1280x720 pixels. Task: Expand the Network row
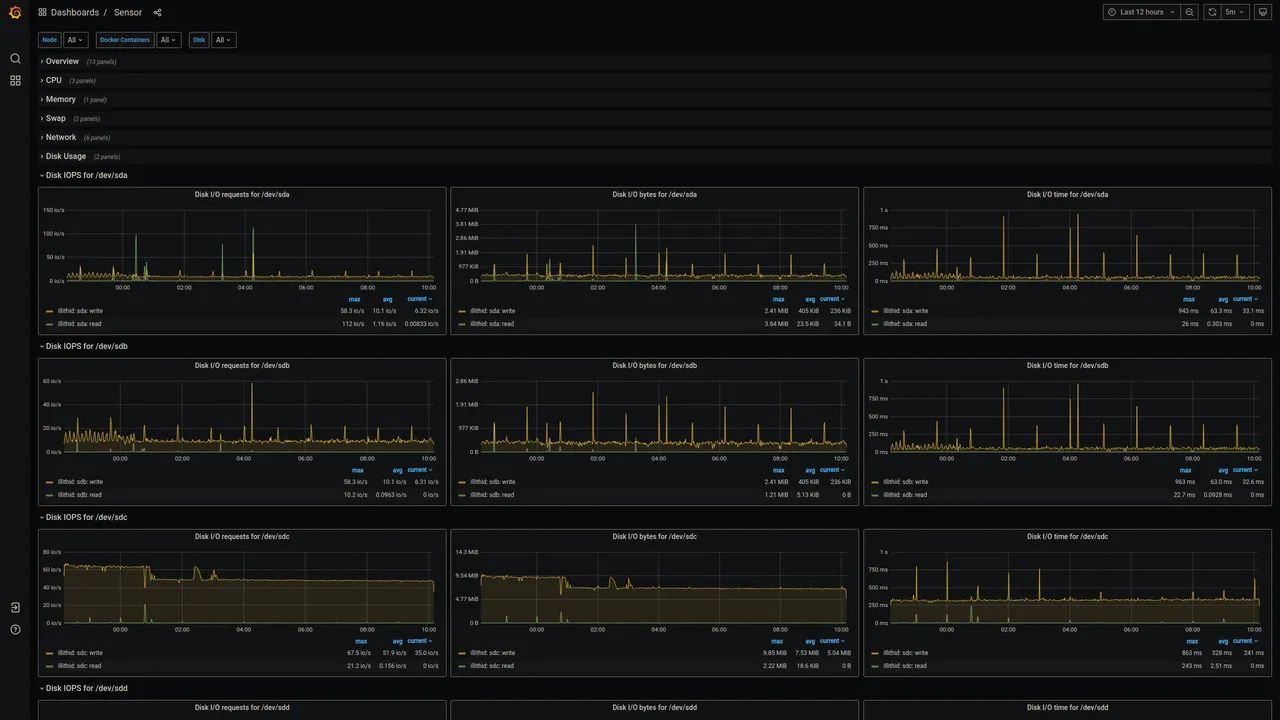click(x=60, y=138)
